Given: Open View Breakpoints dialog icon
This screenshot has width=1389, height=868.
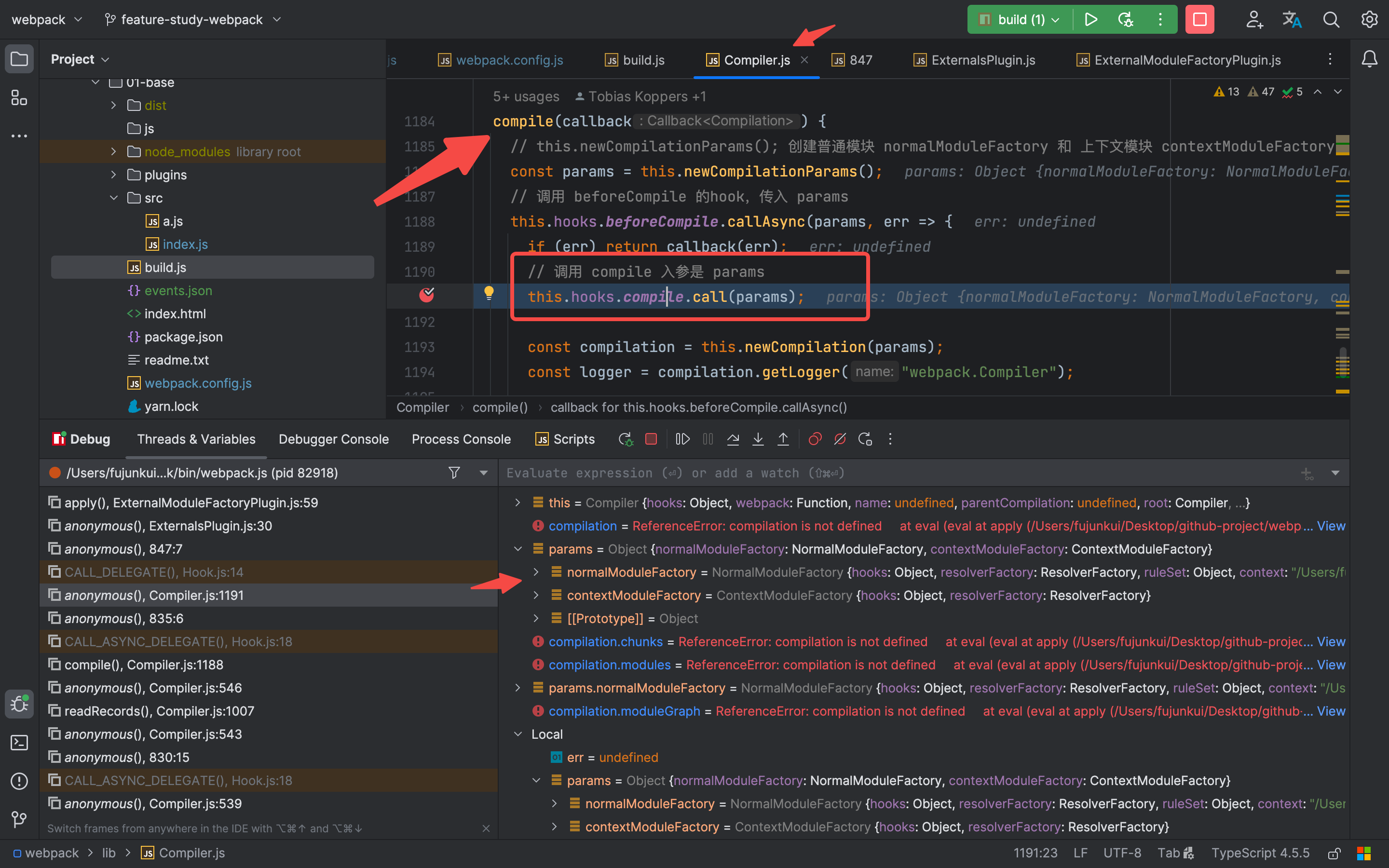Looking at the screenshot, I should point(815,439).
